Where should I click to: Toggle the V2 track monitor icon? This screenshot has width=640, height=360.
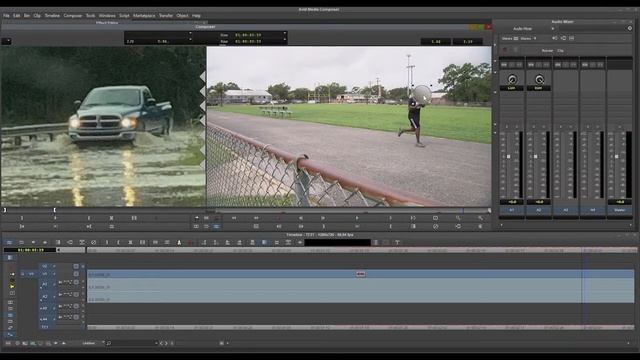[x=76, y=266]
